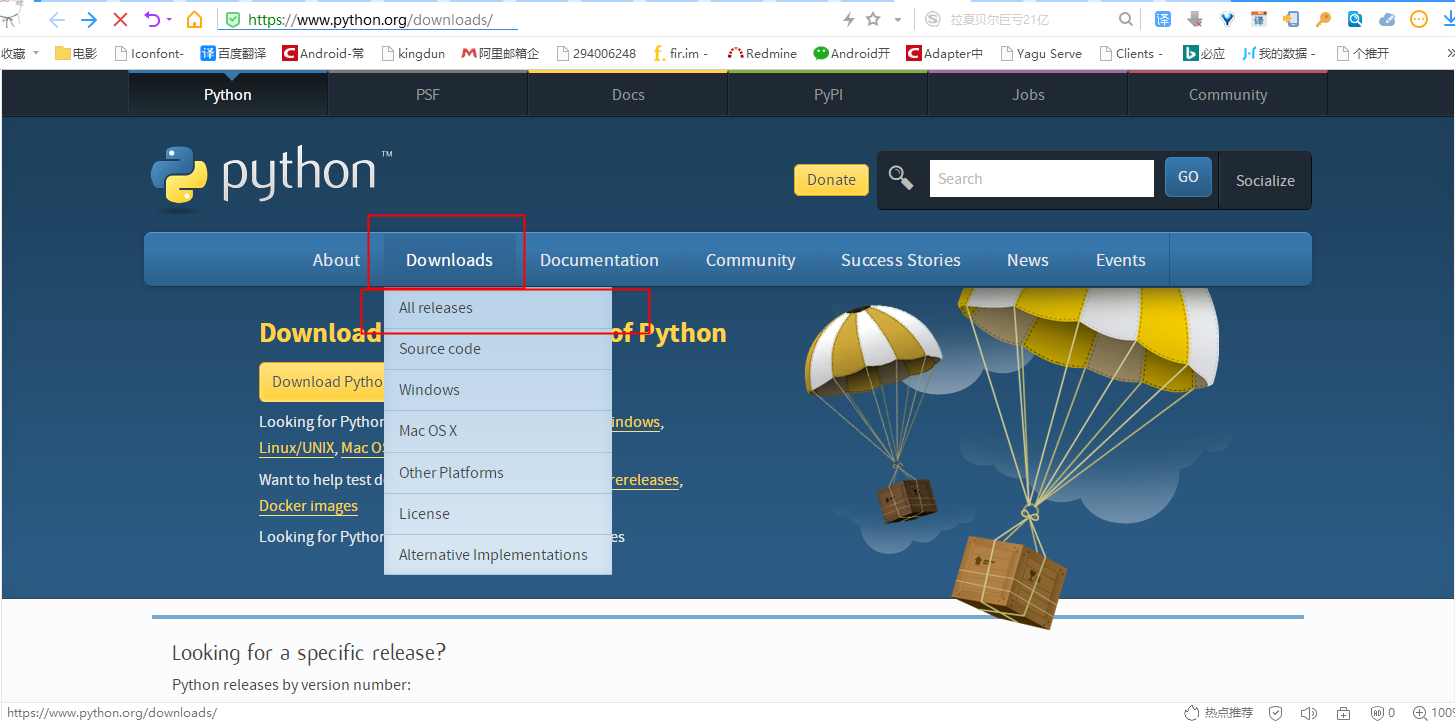Viewport: 1455px width, 721px height.
Task: Open 热点推荐 in the status bar
Action: pyautogui.click(x=1219, y=713)
